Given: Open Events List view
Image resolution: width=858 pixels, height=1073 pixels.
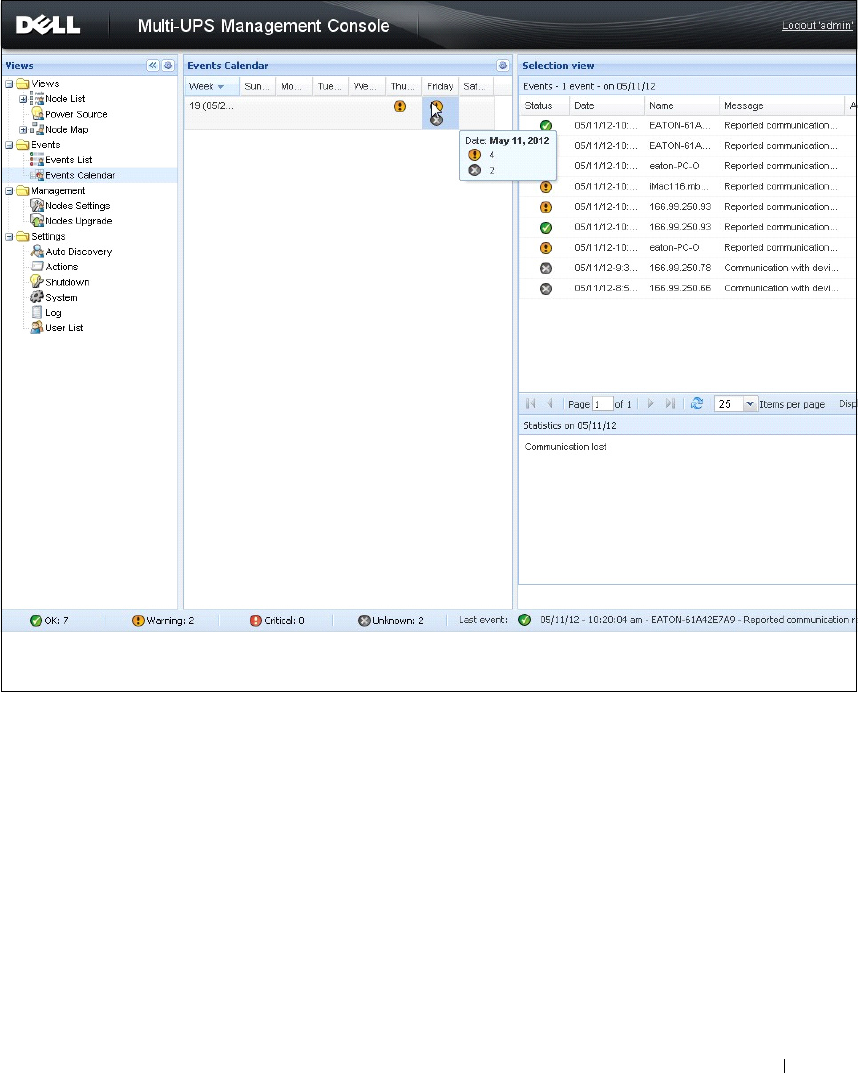Looking at the screenshot, I should (x=68, y=159).
